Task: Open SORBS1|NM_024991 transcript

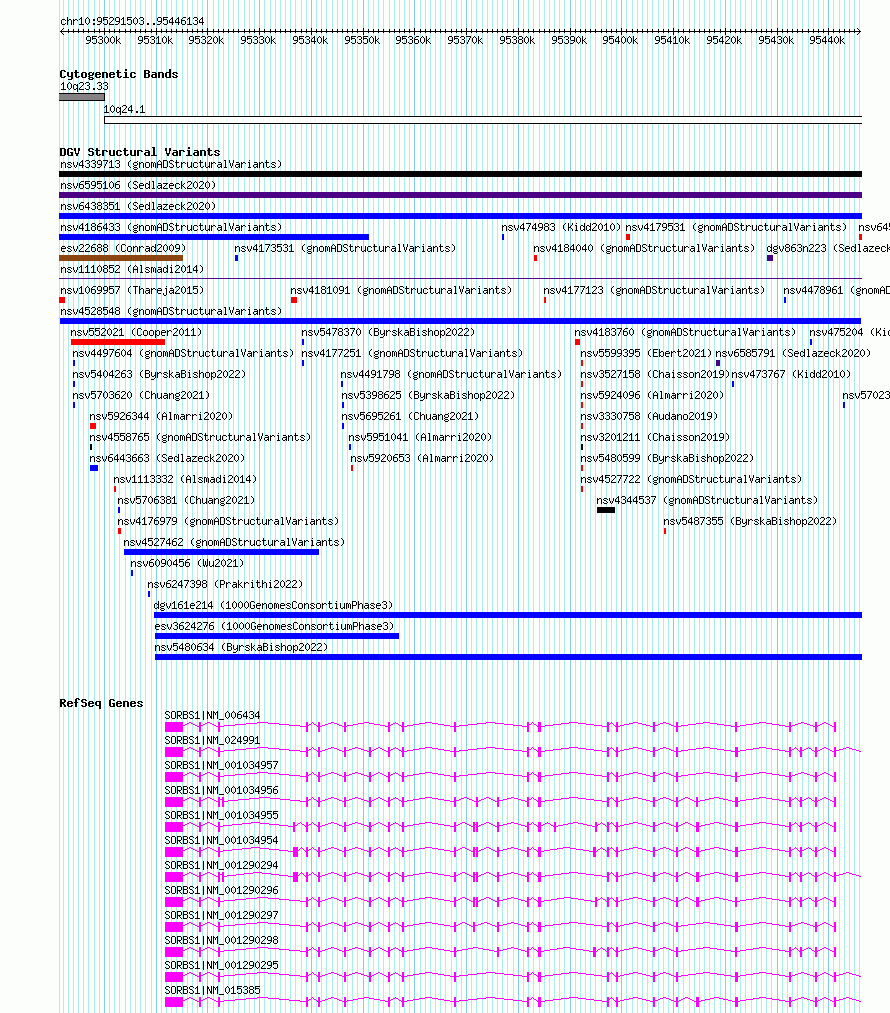Action: pyautogui.click(x=513, y=752)
